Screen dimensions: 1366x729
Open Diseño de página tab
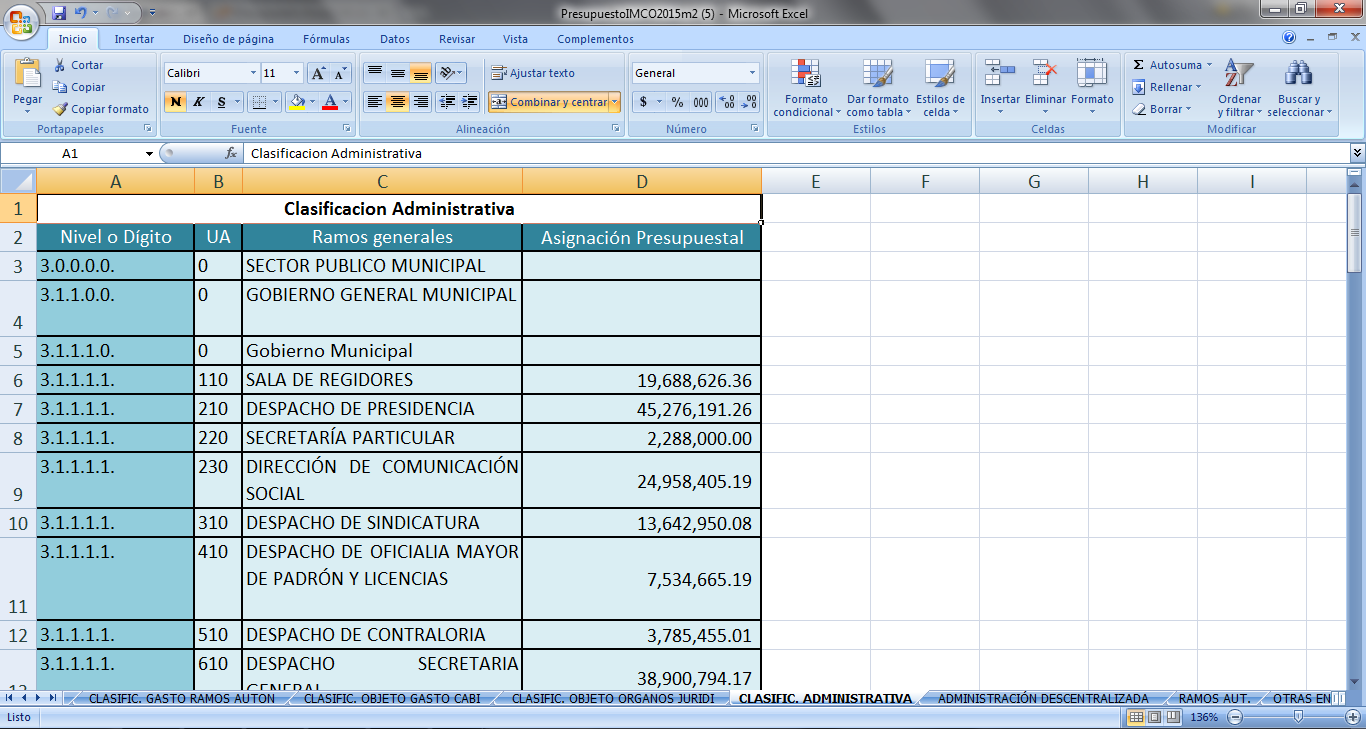[228, 39]
